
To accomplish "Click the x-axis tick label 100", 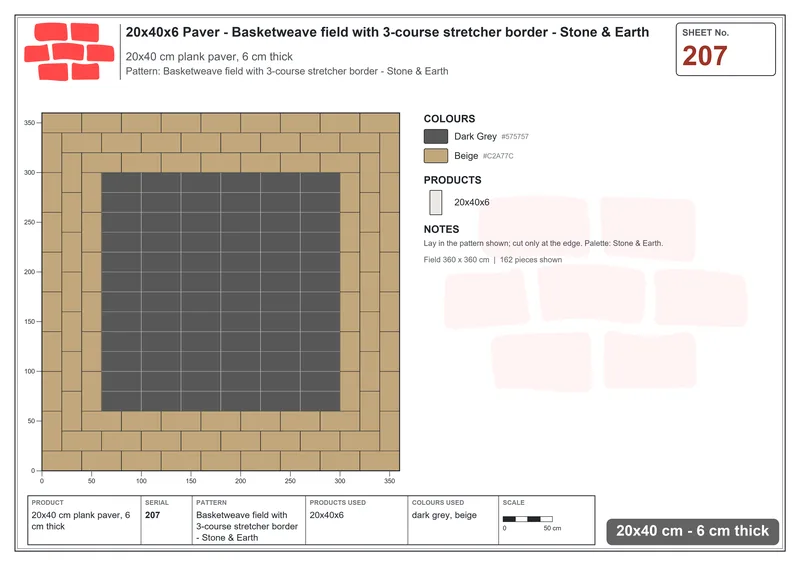I will pos(141,481).
